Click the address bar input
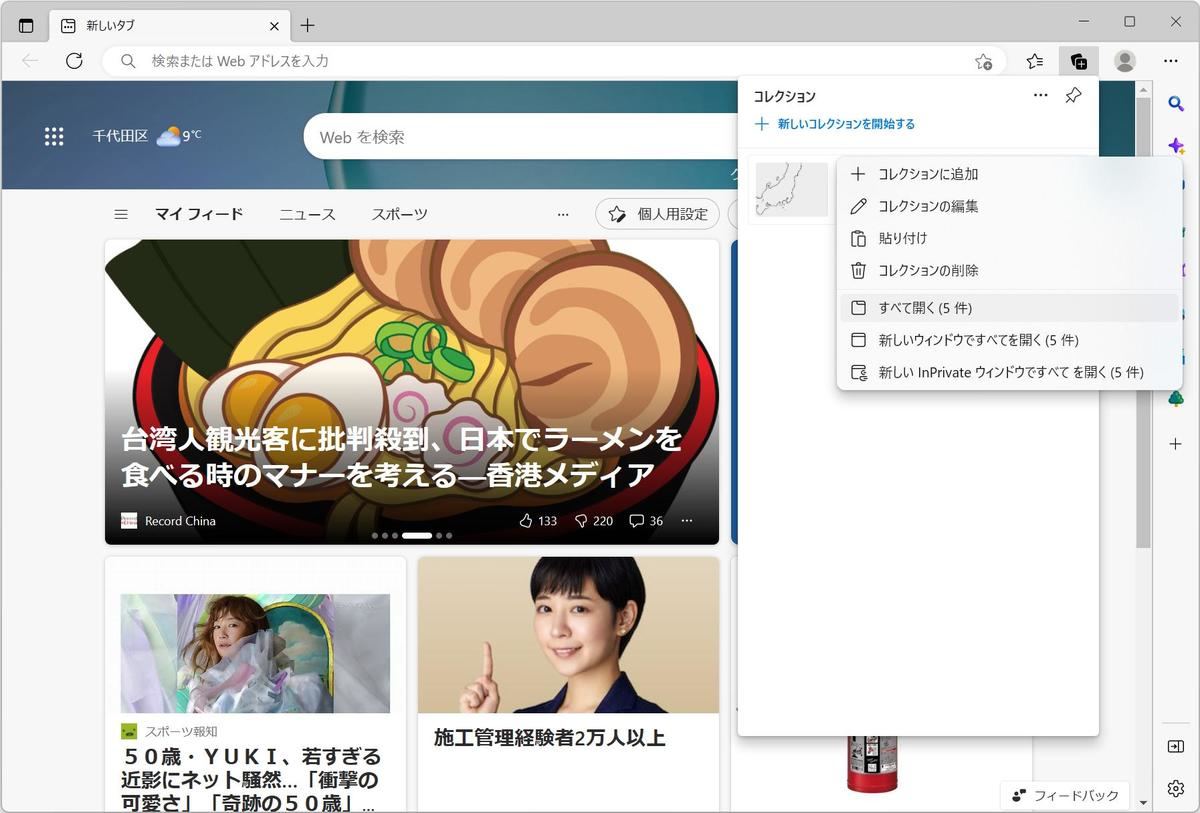The height and width of the screenshot is (813, 1200). [x=555, y=61]
